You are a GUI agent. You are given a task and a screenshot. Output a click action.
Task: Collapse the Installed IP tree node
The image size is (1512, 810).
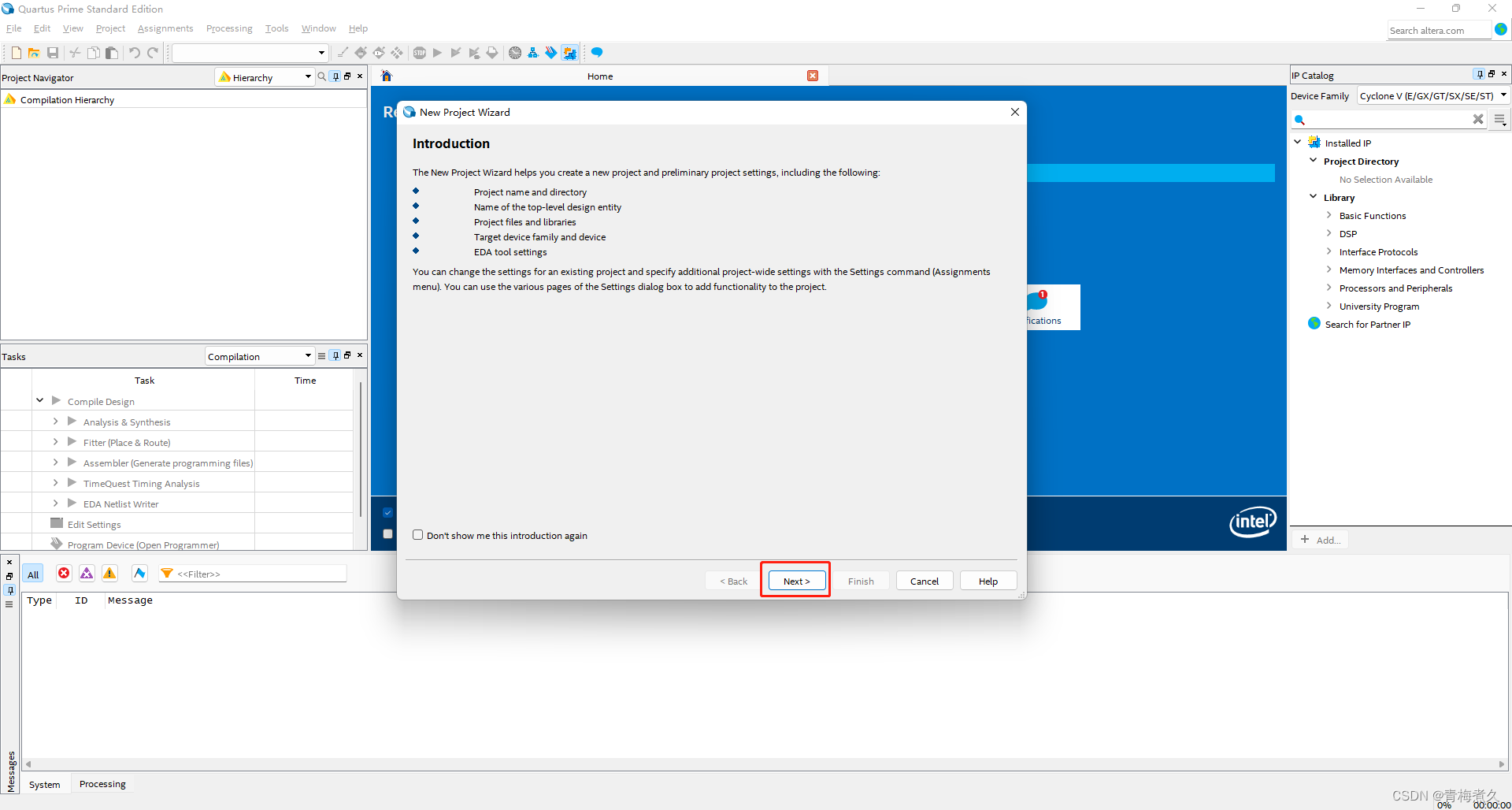tap(1297, 142)
